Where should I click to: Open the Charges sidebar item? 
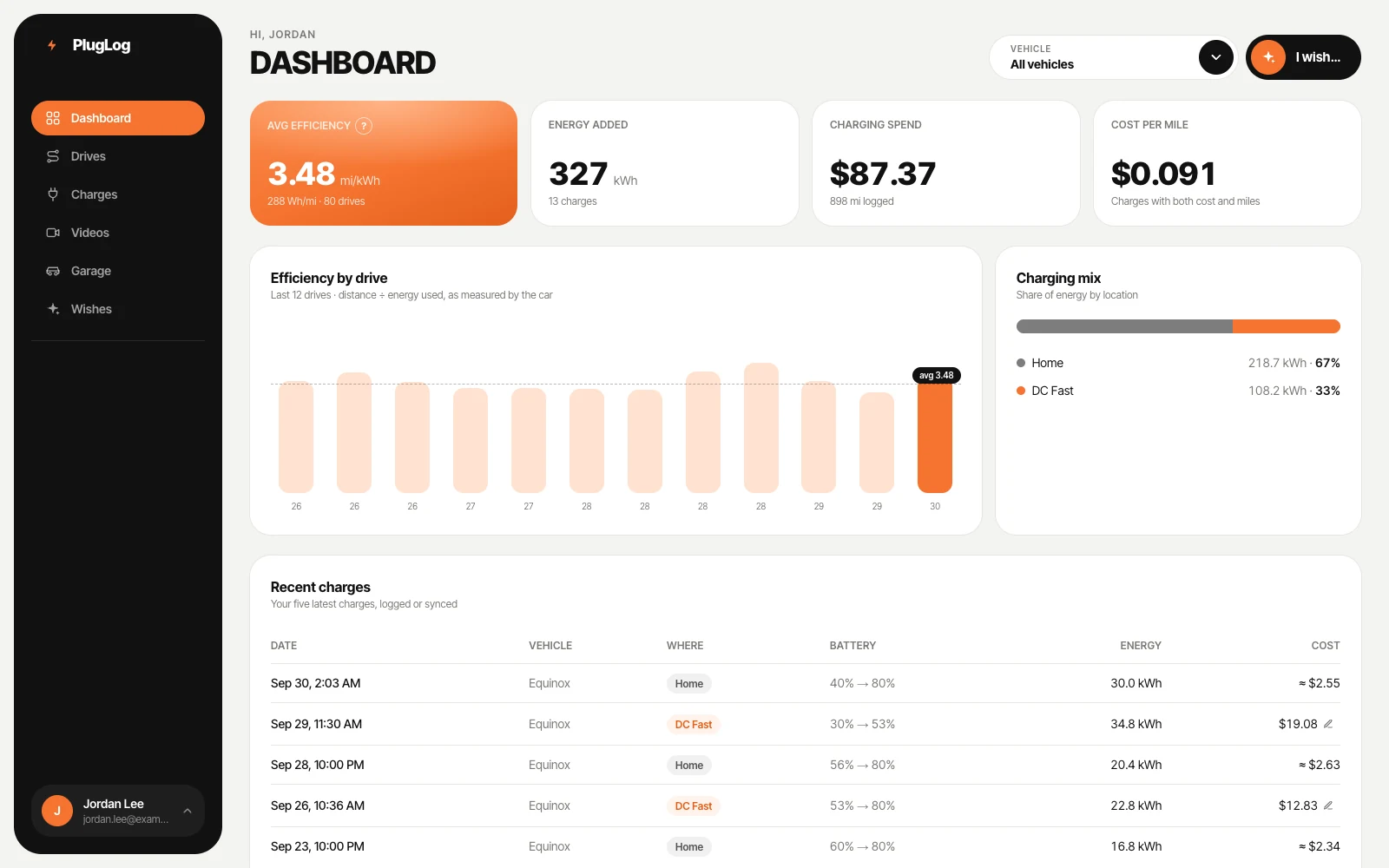(118, 194)
